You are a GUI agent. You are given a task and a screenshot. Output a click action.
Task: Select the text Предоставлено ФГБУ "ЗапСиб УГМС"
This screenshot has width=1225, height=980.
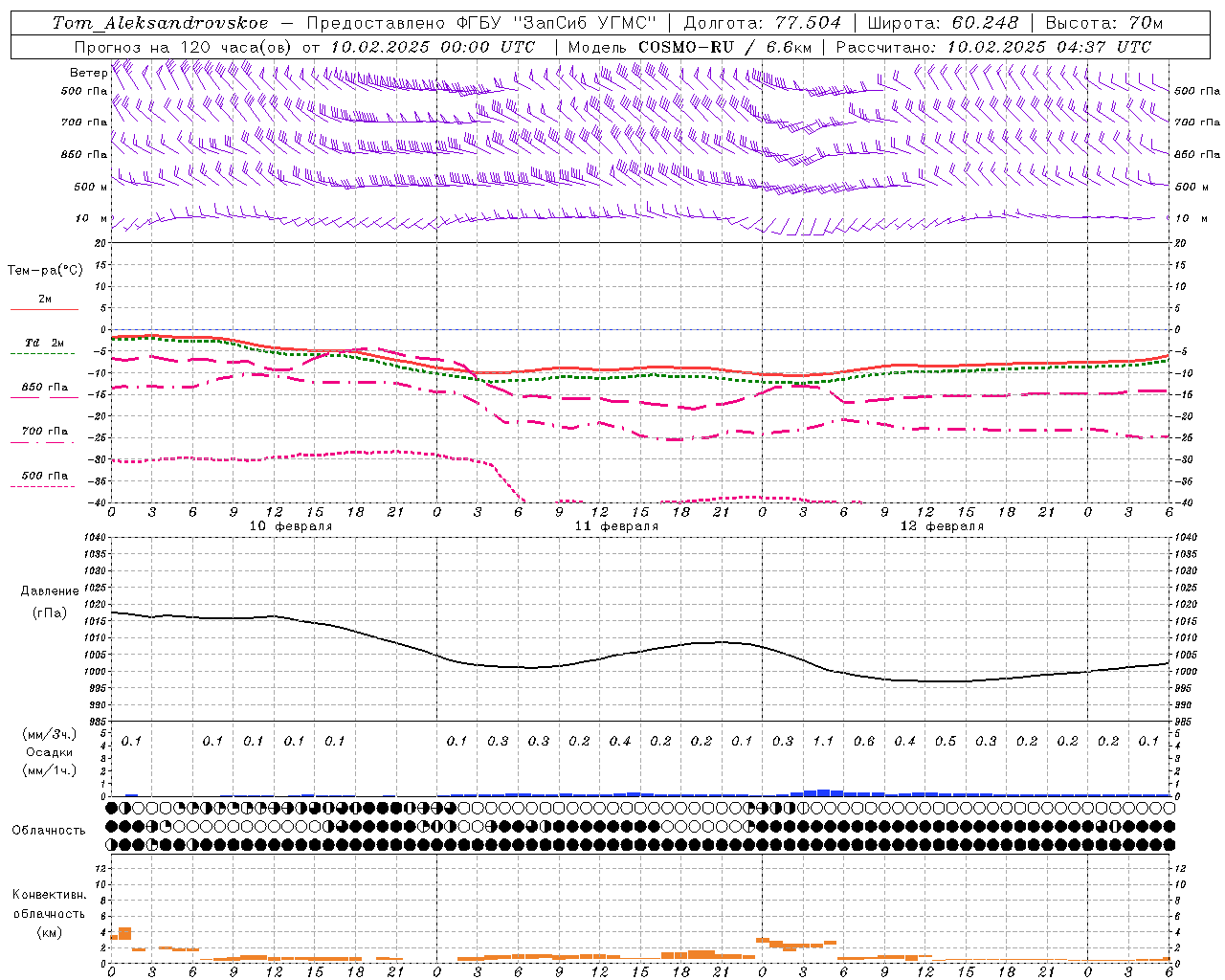pos(481,23)
